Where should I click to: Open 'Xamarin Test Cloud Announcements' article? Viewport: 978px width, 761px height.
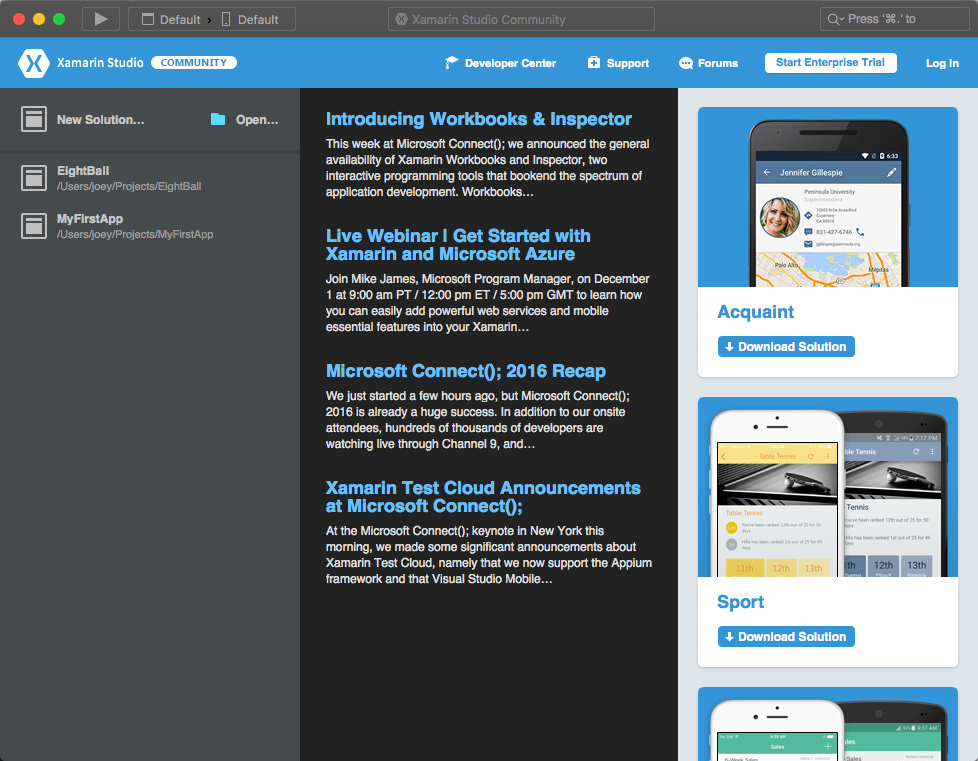[x=483, y=497]
